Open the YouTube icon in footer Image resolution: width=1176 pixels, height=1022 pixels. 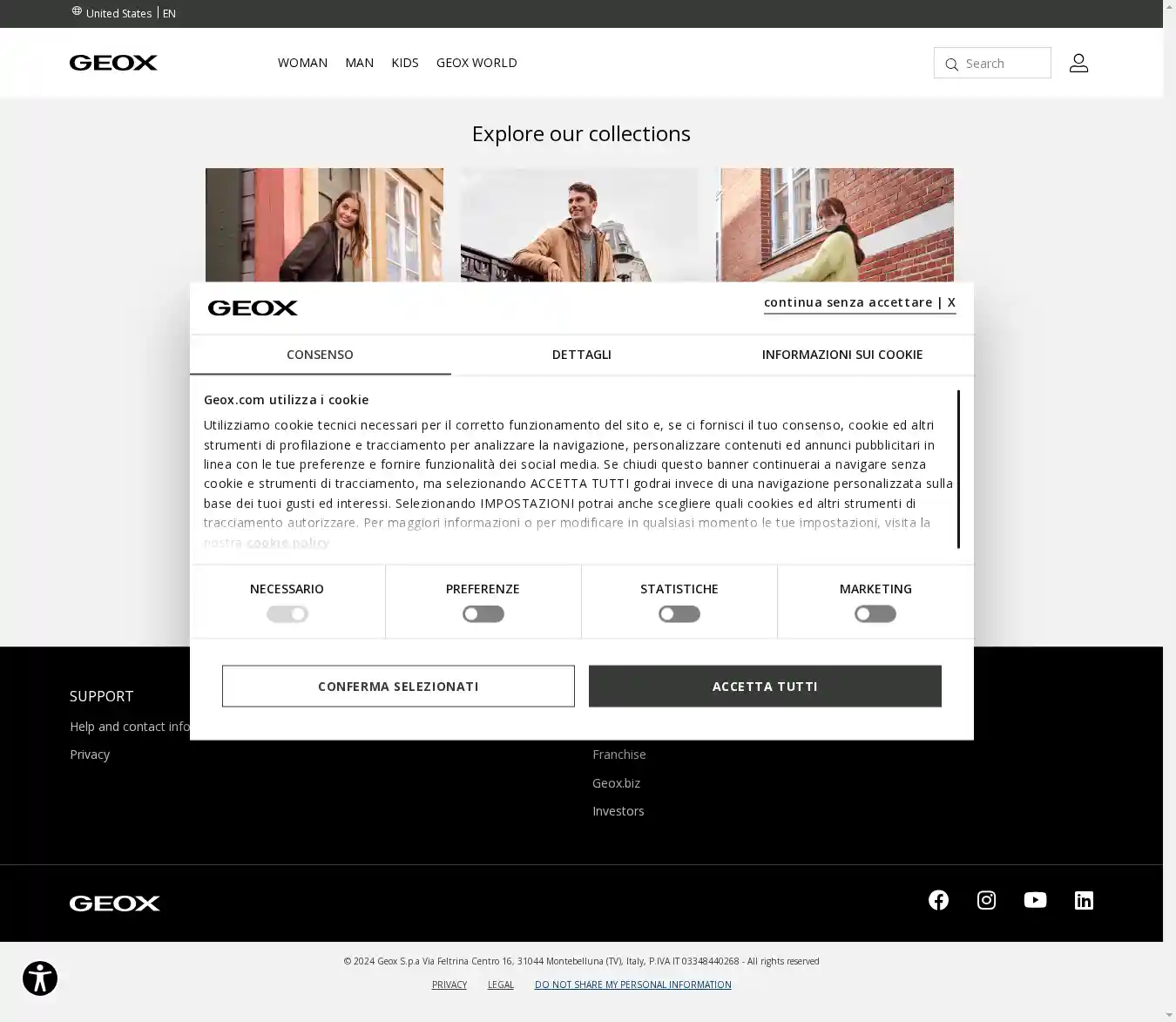[1035, 900]
